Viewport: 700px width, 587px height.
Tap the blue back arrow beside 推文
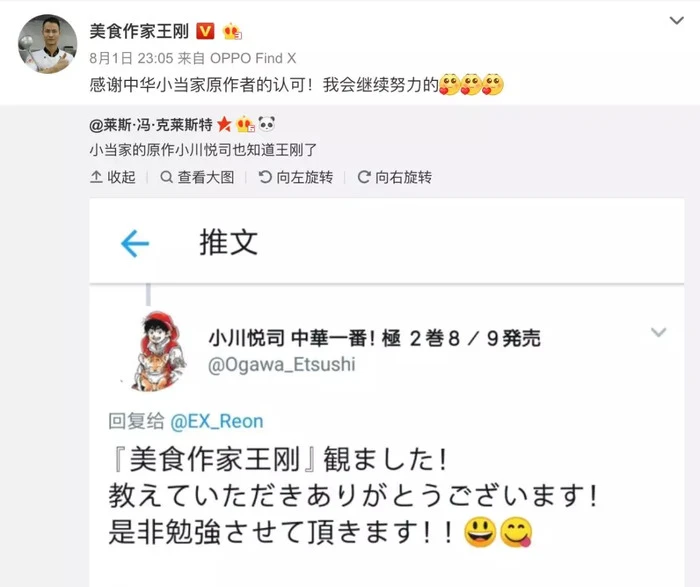(x=134, y=243)
